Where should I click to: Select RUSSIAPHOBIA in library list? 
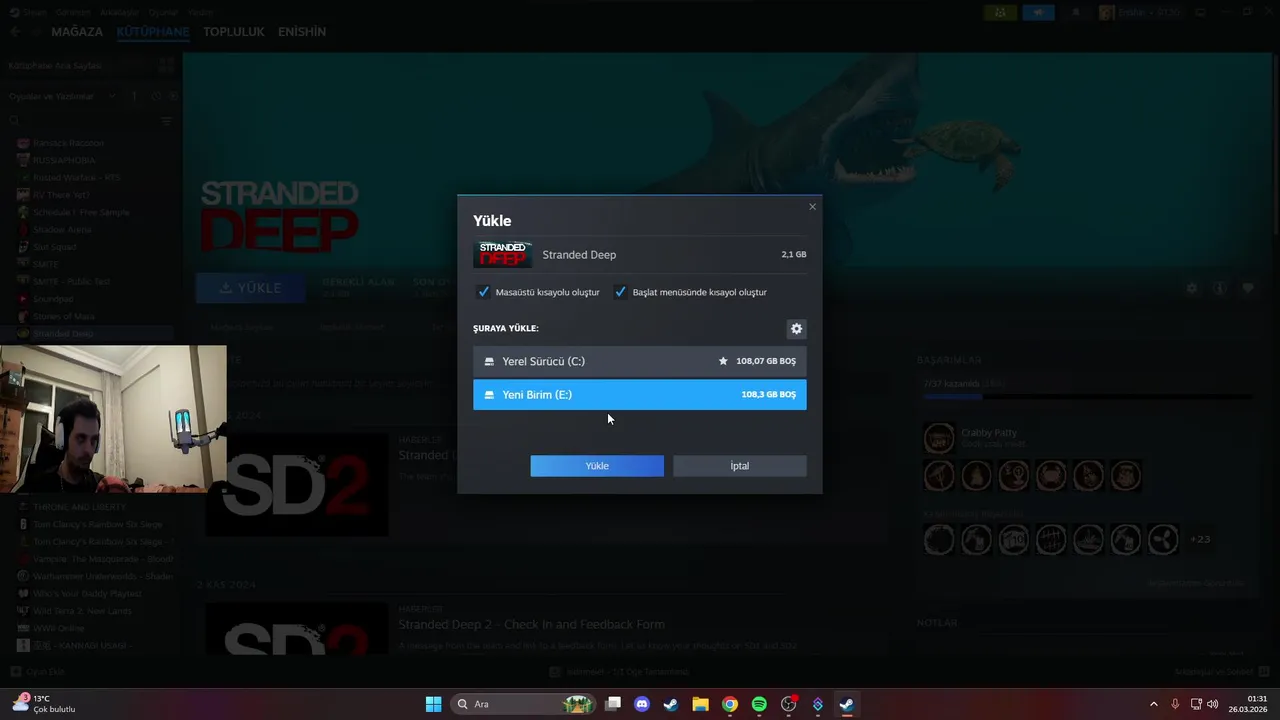click(x=64, y=160)
